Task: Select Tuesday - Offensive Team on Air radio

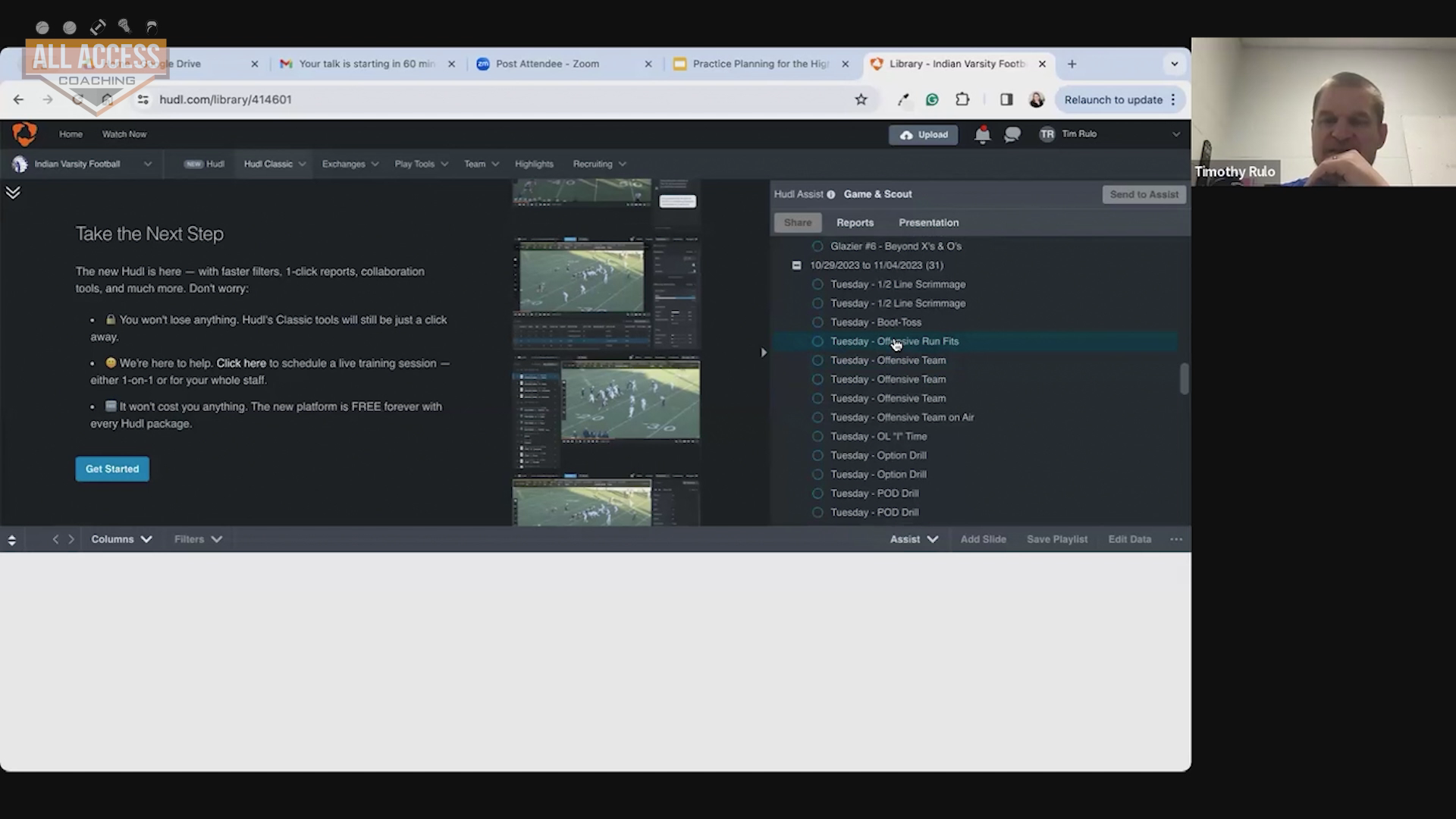Action: tap(817, 417)
